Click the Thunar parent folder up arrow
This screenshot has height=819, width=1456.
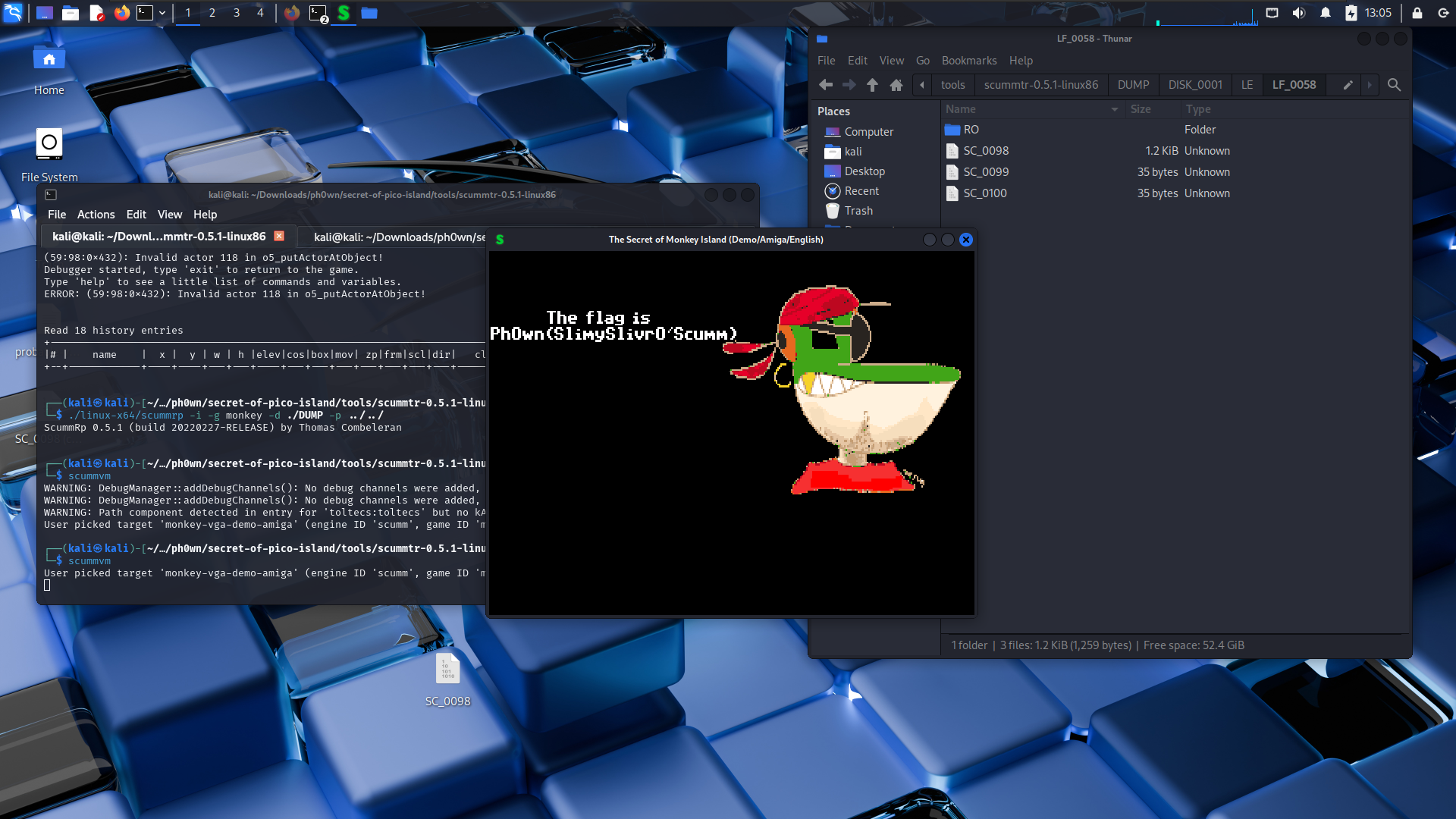(x=872, y=85)
